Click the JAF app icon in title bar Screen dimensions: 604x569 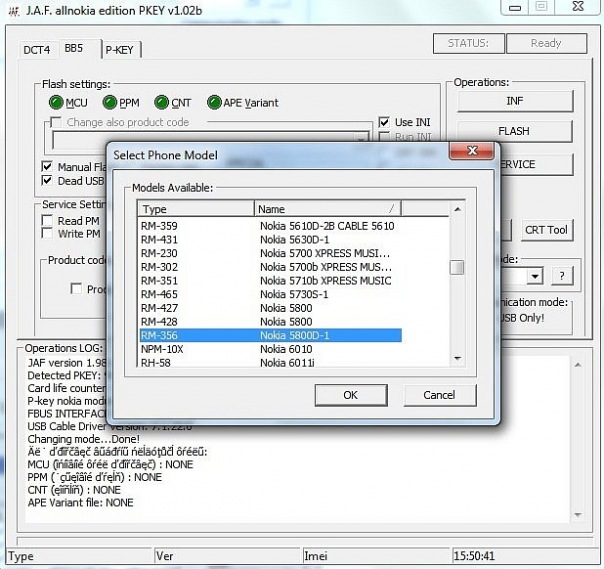click(x=14, y=12)
